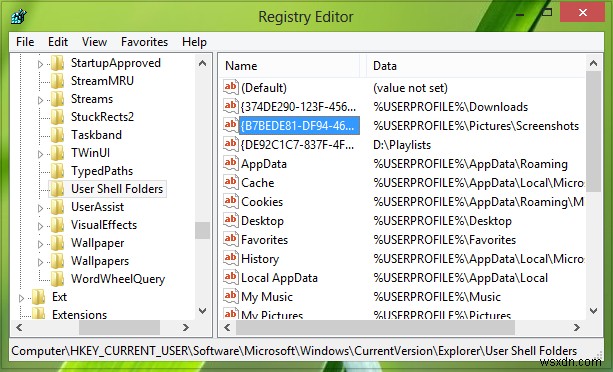The height and width of the screenshot is (372, 613).
Task: Click the folder icon beside StreamMRU
Action: pyautogui.click(x=57, y=81)
